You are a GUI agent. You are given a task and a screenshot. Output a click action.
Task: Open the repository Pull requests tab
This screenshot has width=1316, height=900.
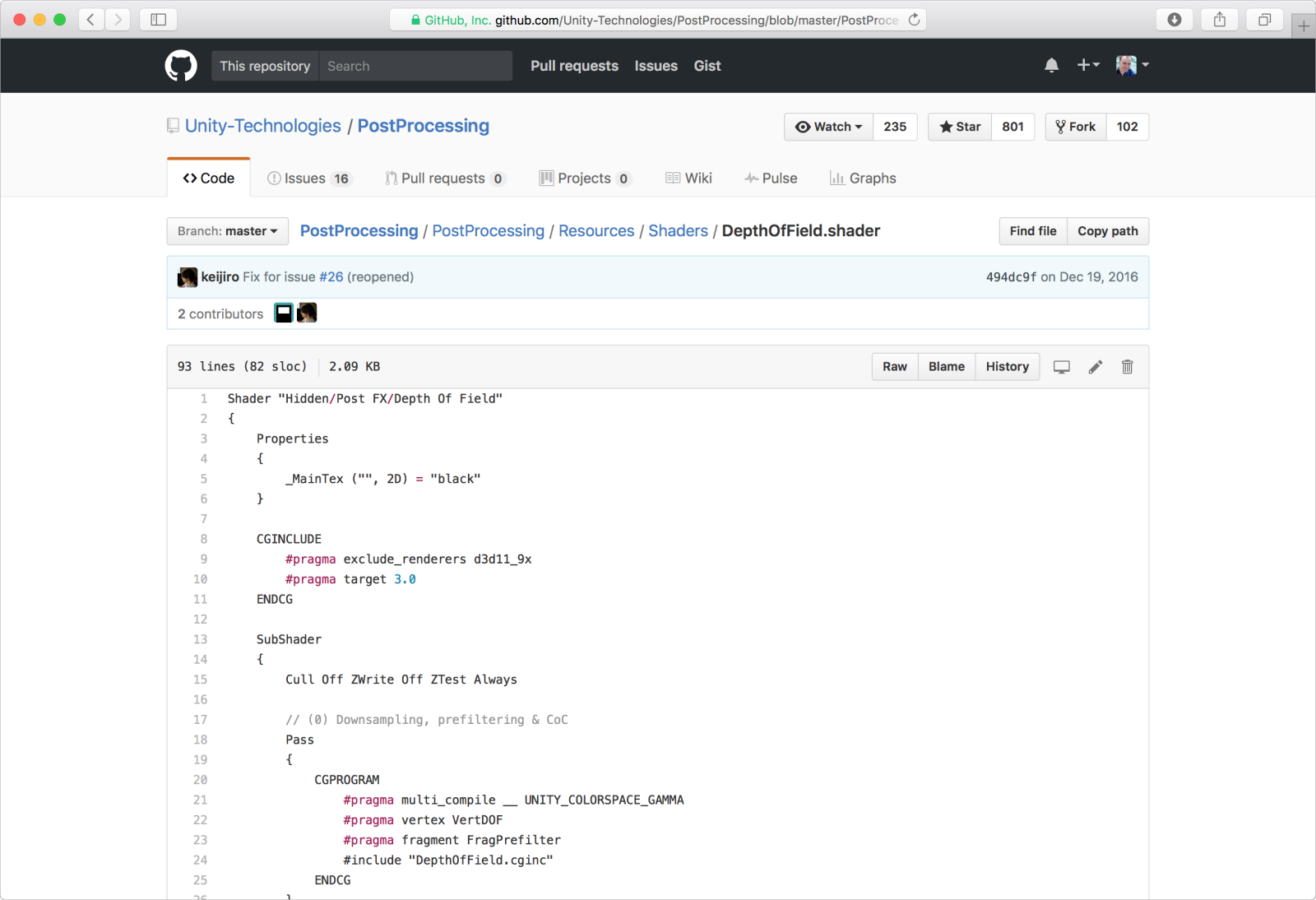click(445, 179)
